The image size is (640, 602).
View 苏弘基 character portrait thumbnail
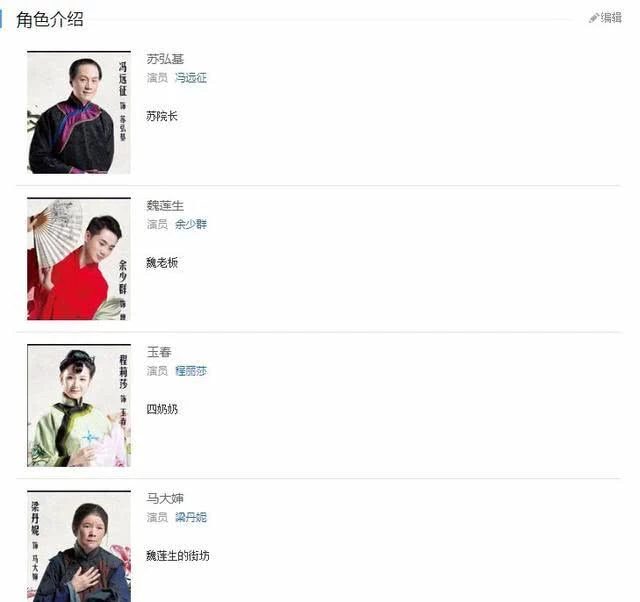[79, 112]
